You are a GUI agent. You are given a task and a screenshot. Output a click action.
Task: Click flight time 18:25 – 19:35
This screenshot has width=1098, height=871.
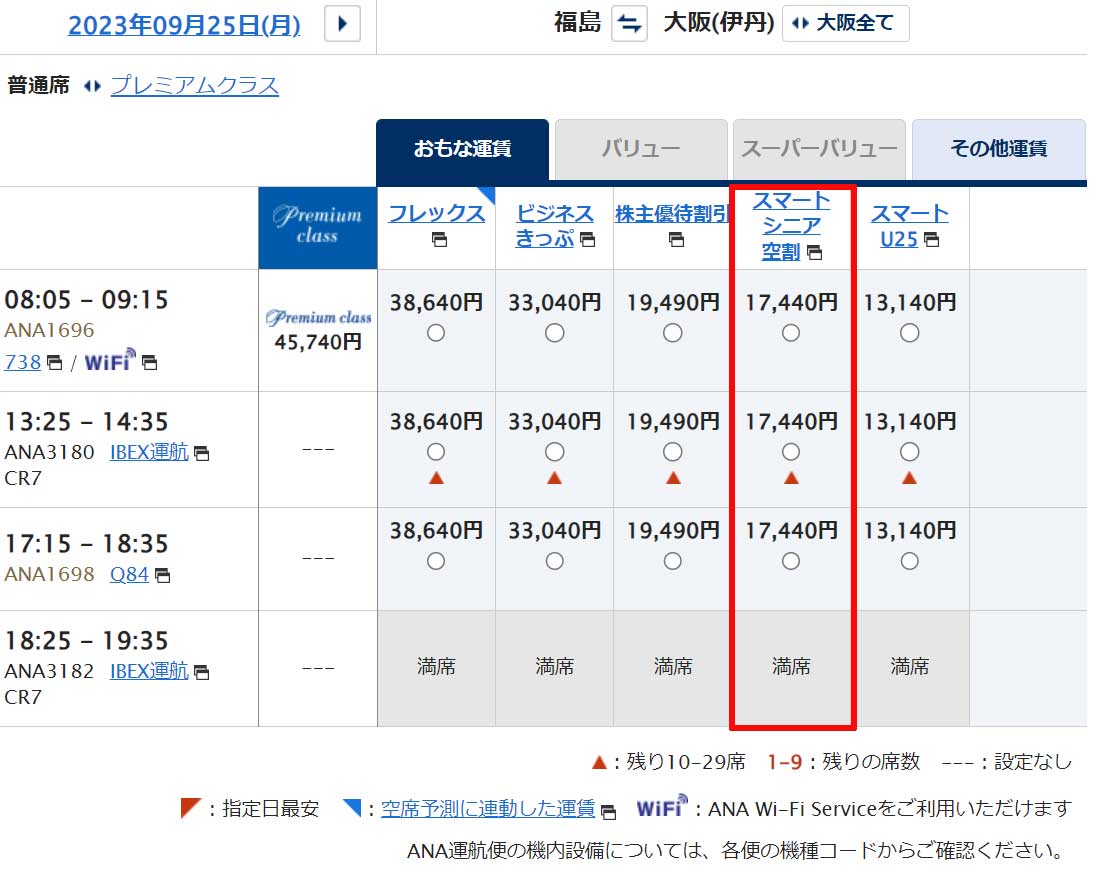tap(86, 641)
